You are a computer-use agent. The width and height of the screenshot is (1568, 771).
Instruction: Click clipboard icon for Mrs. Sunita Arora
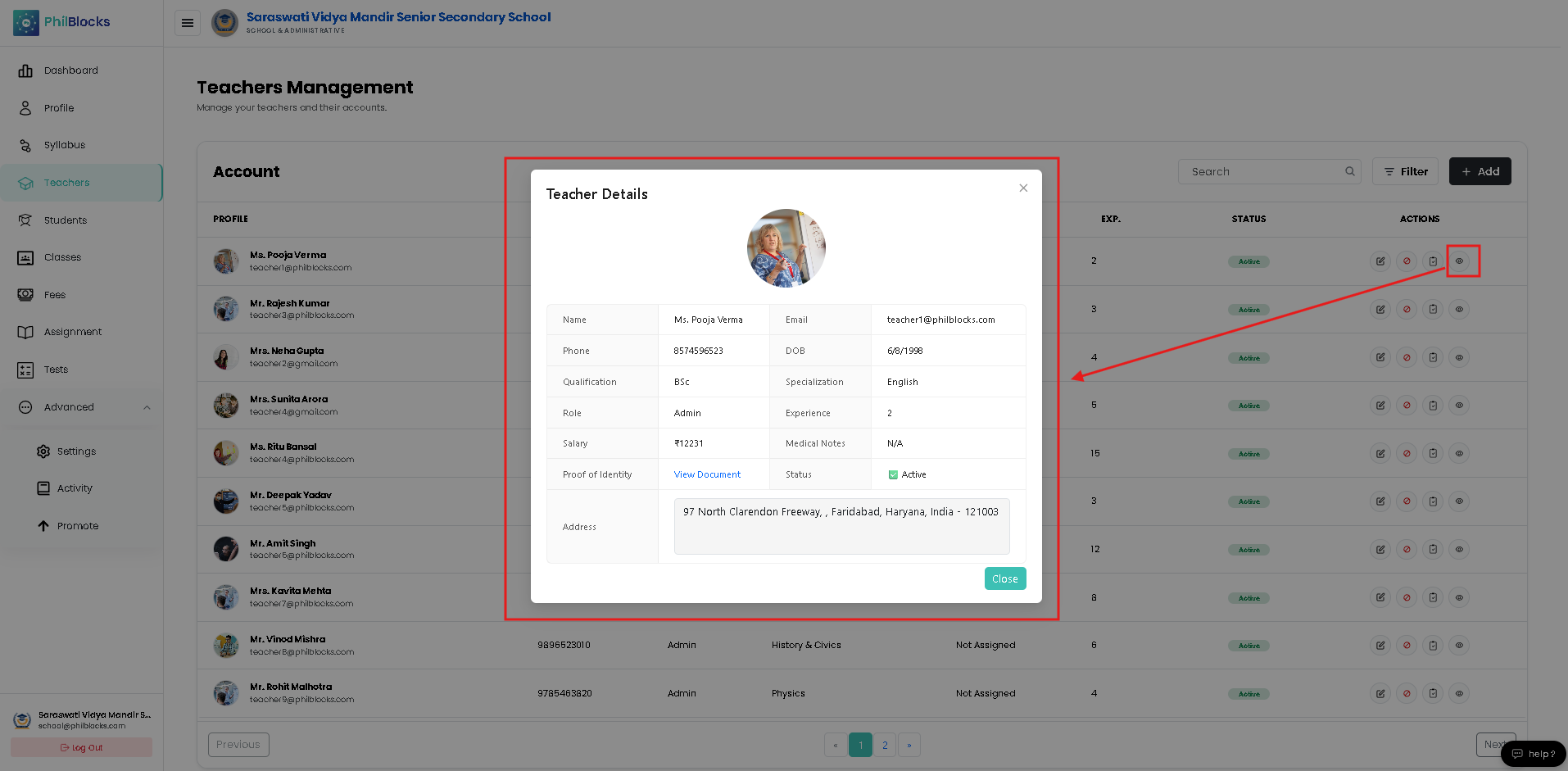coord(1433,406)
